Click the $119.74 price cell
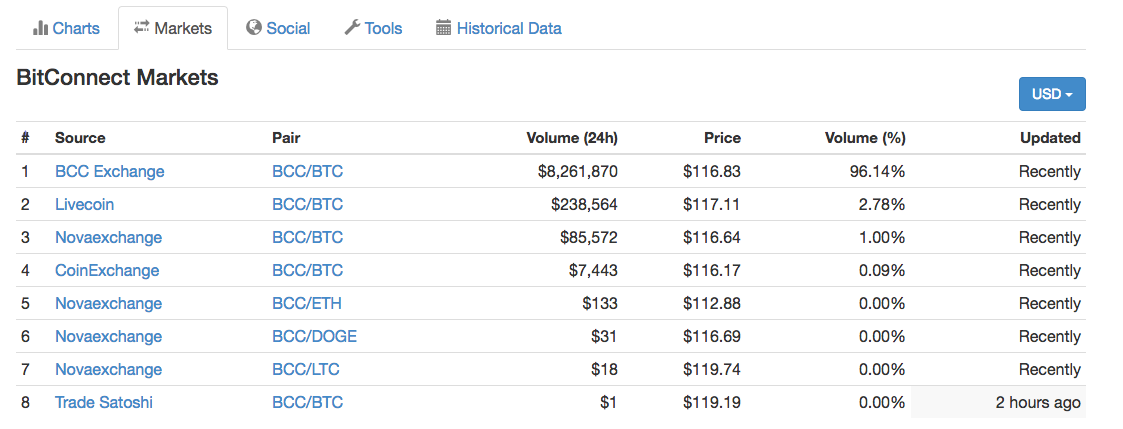 [712, 370]
